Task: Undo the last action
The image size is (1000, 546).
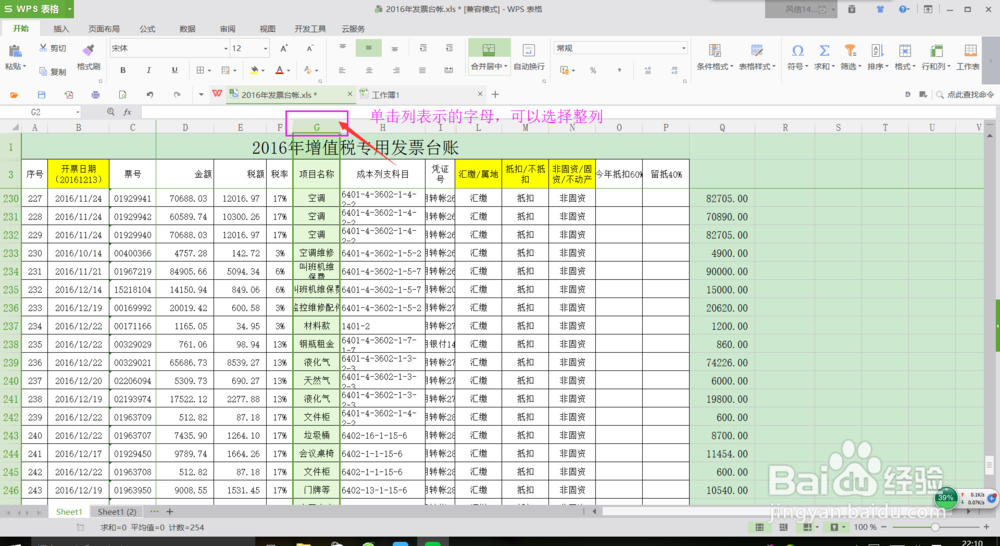Action: click(149, 94)
